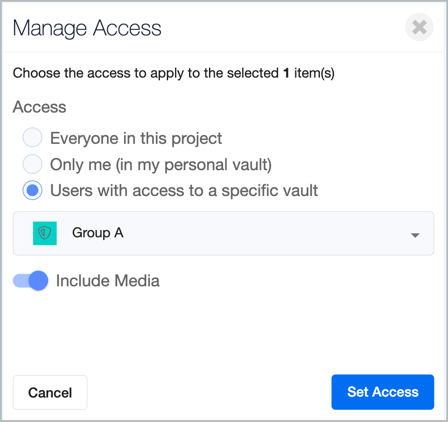The width and height of the screenshot is (448, 422).
Task: Open the Group A vault dropdown
Action: 223,233
